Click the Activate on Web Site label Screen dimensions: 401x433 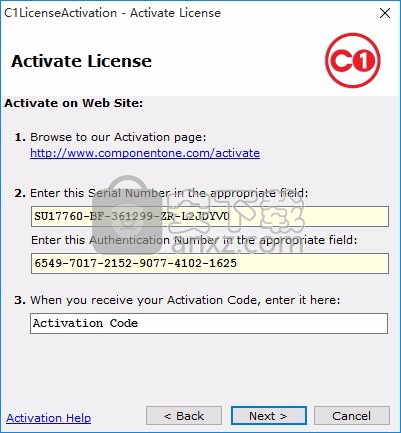(x=74, y=103)
